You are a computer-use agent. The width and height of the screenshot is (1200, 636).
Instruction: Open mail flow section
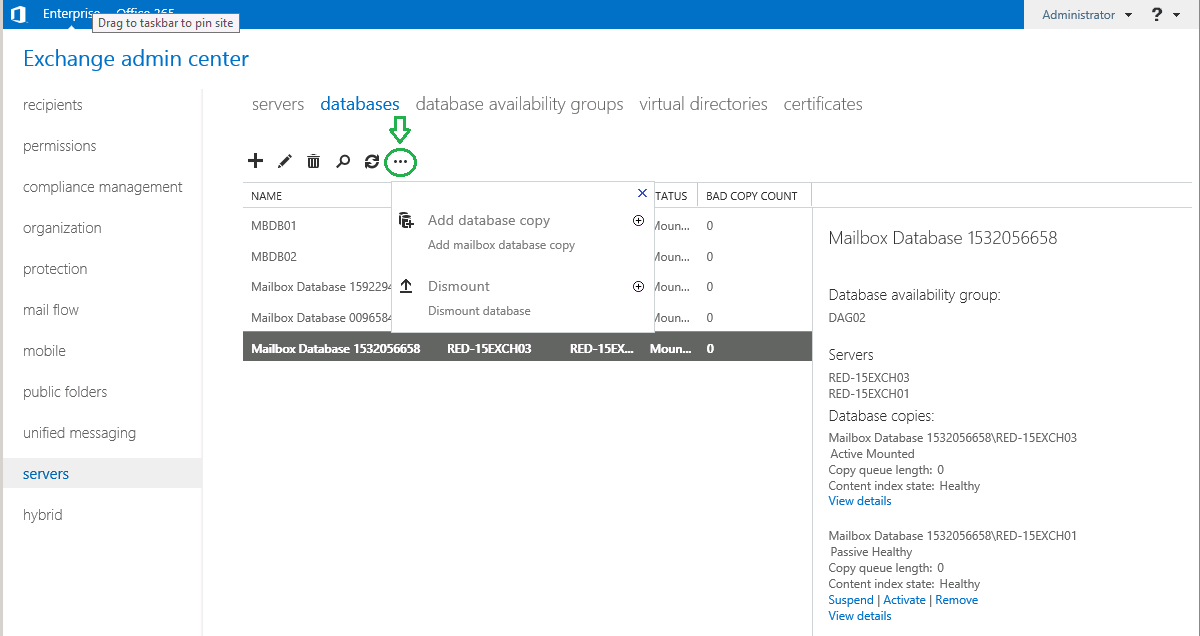click(51, 310)
